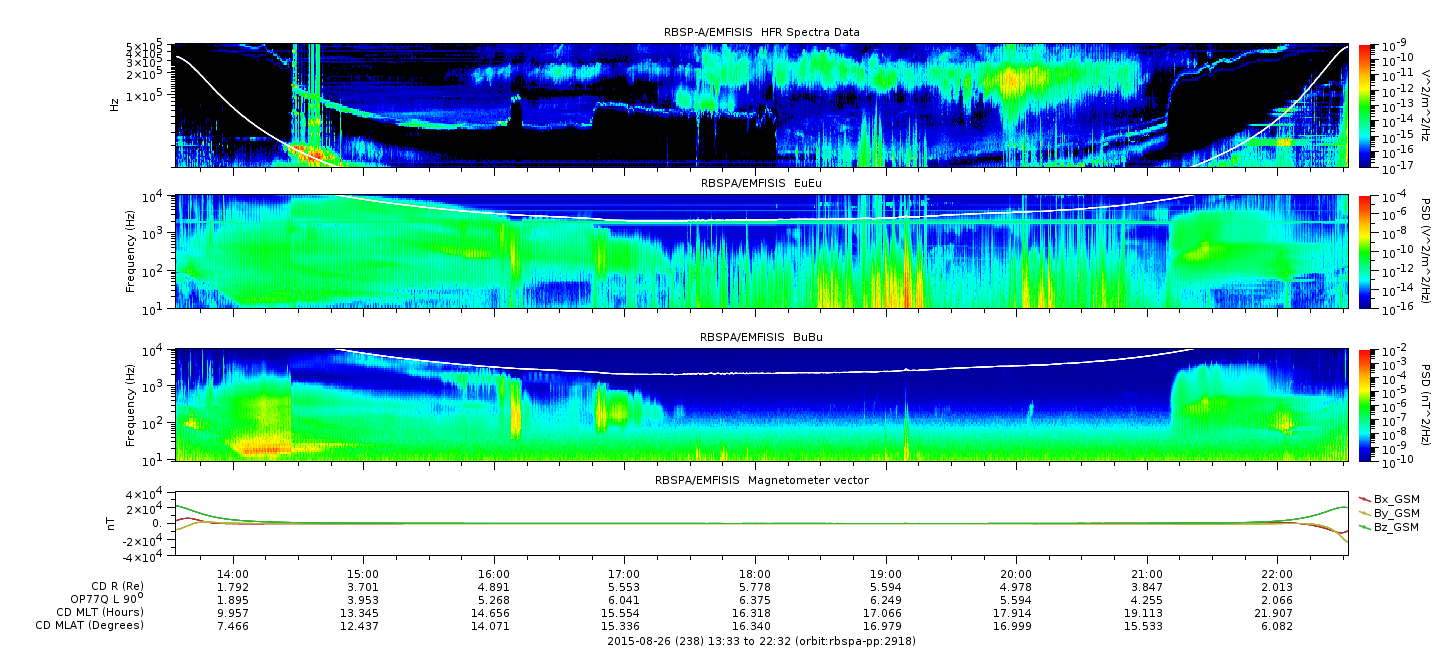Image resolution: width=1447 pixels, height=658 pixels.
Task: Click the RBSPA/EMFISIS EuEu panel title
Action: (x=761, y=182)
